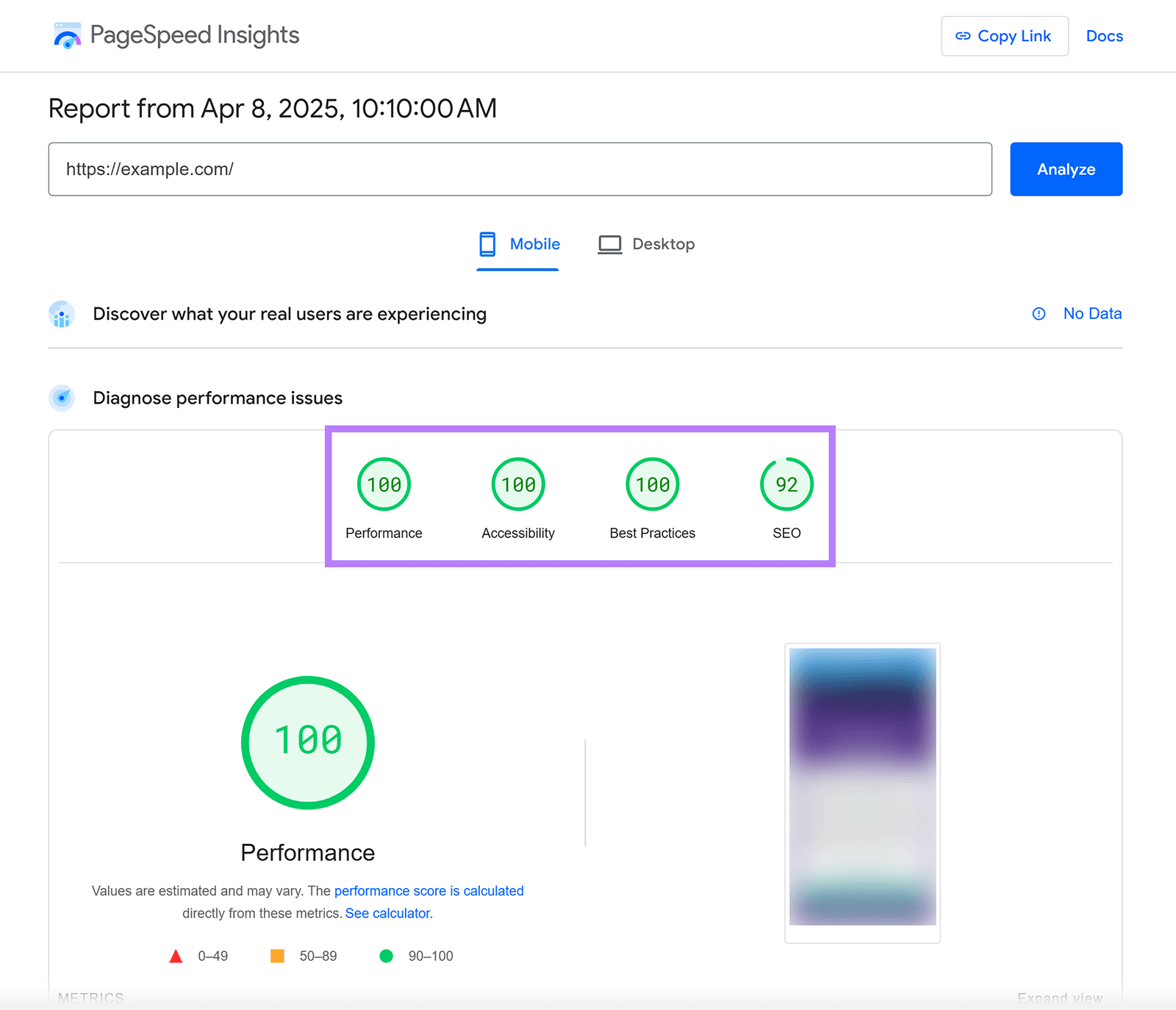1176x1010 pixels.
Task: Click the green 90–100 legend dot
Action: (x=386, y=956)
